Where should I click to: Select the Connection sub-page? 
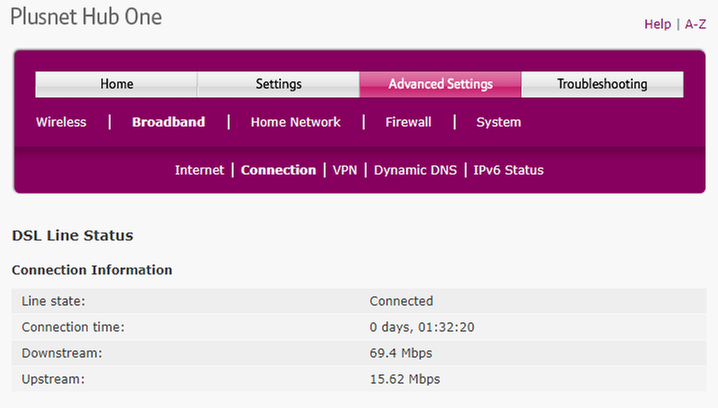278,170
